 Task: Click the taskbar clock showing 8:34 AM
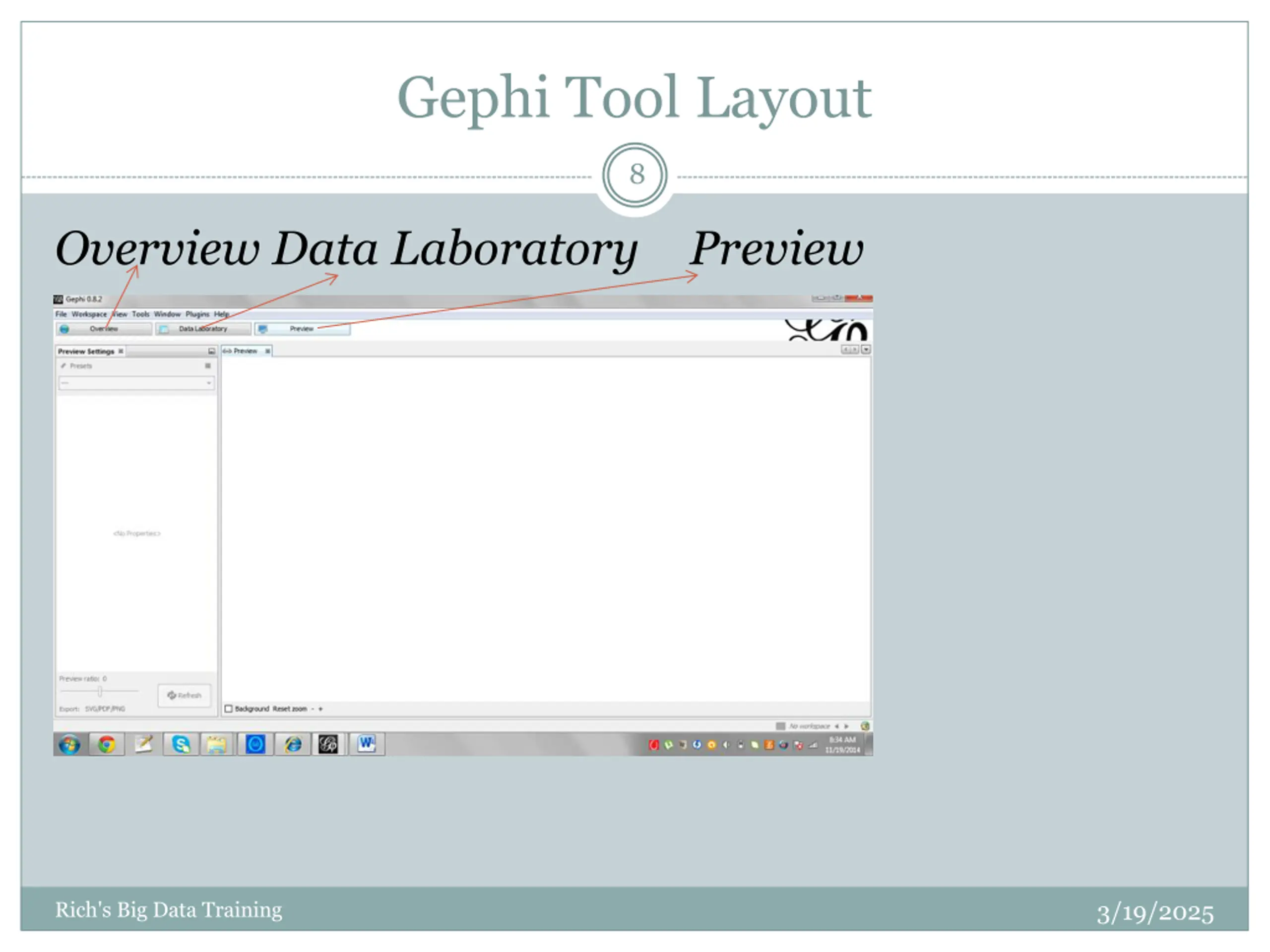point(842,745)
